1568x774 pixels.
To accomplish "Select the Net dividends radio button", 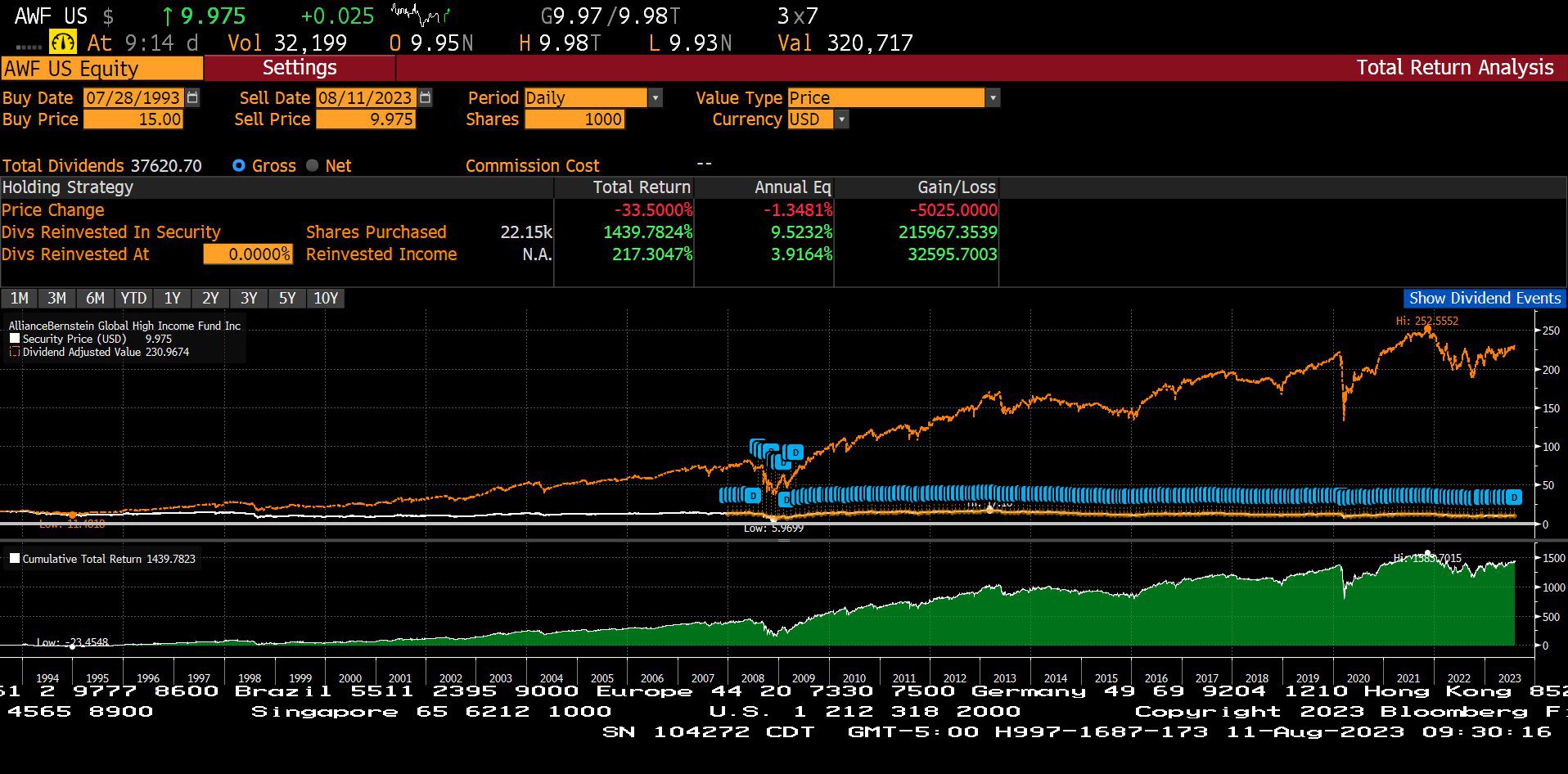I will coord(312,165).
